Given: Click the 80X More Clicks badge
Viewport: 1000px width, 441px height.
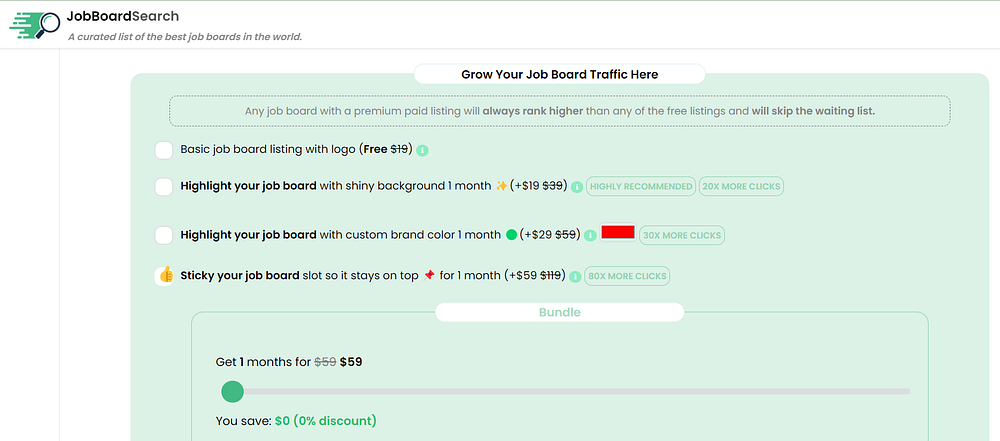Looking at the screenshot, I should pyautogui.click(x=627, y=276).
